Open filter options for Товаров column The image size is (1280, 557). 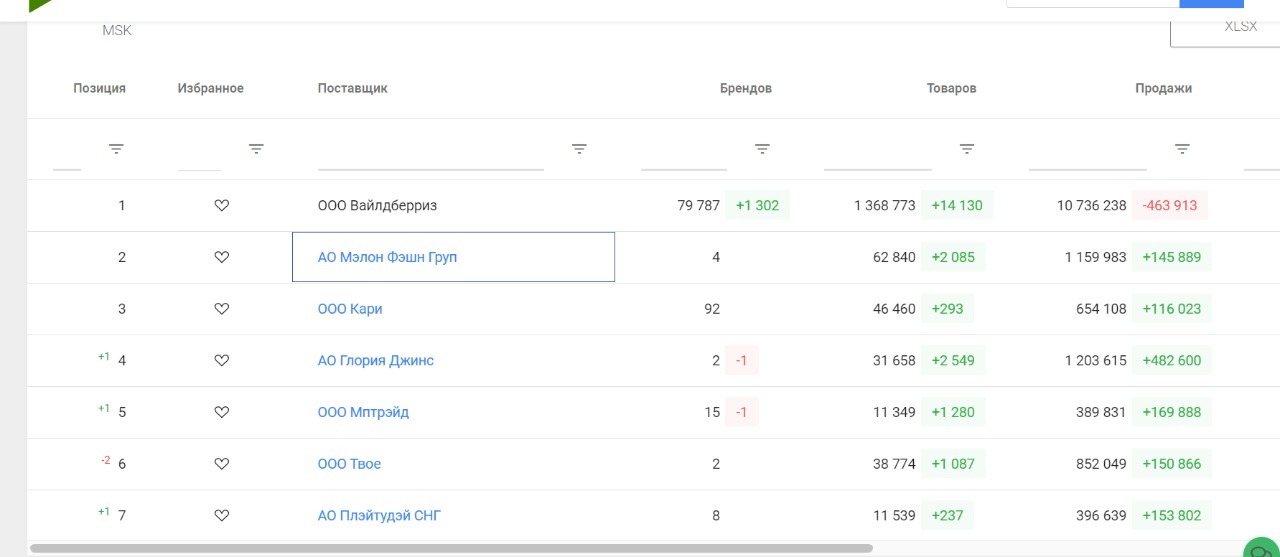[x=967, y=149]
